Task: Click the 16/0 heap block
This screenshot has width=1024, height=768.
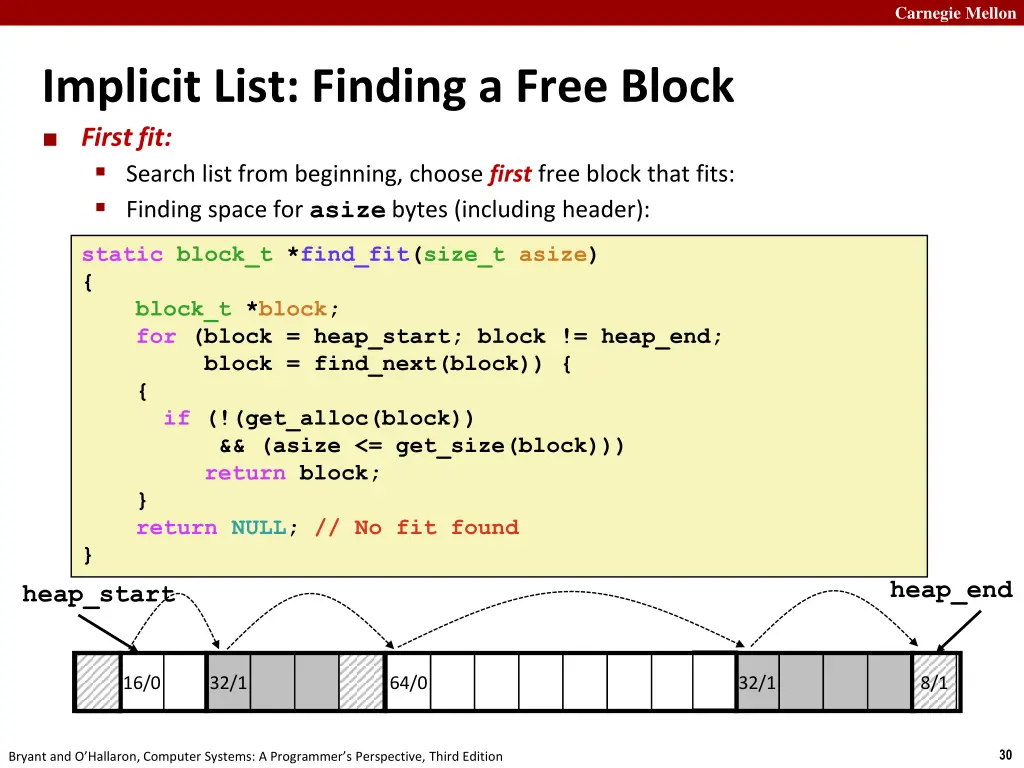Action: click(163, 682)
